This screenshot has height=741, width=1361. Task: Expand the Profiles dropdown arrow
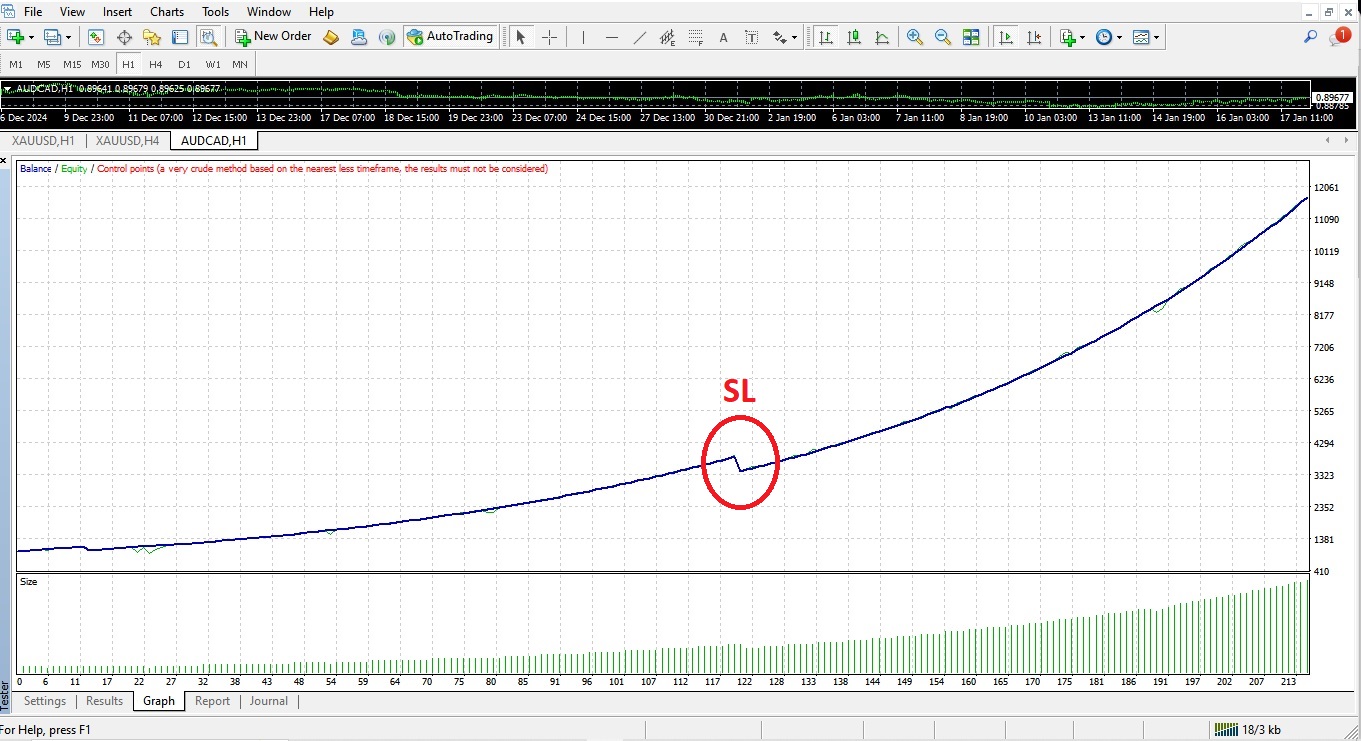pyautogui.click(x=68, y=37)
